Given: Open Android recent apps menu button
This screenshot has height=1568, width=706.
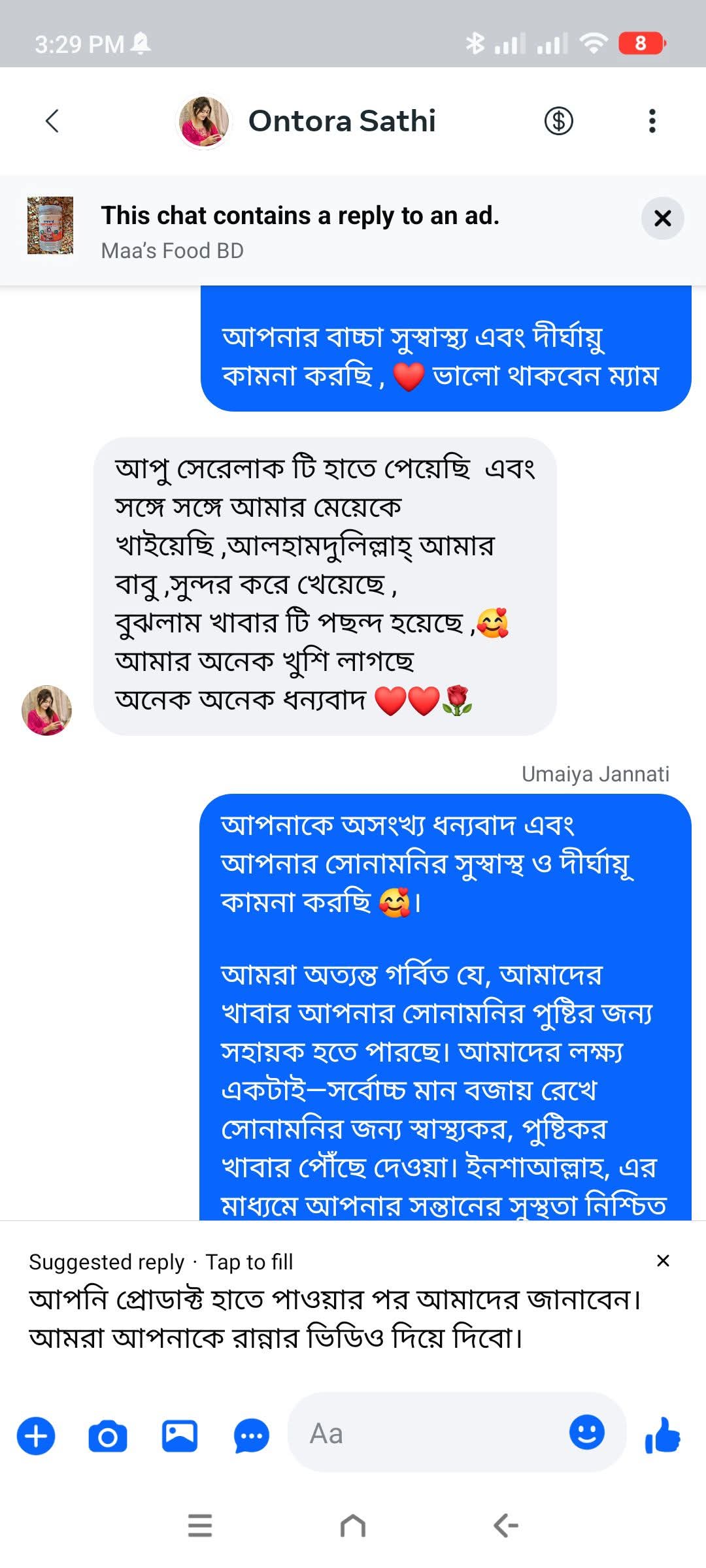Looking at the screenshot, I should [x=200, y=1526].
